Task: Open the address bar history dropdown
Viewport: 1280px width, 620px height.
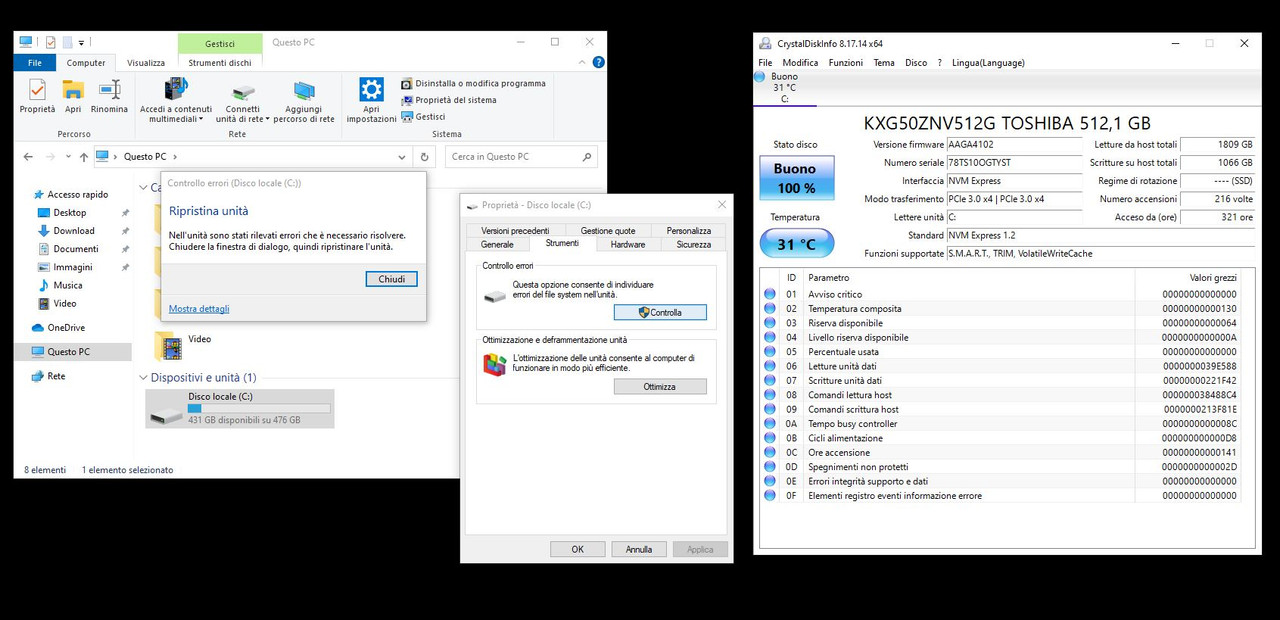Action: (402, 157)
